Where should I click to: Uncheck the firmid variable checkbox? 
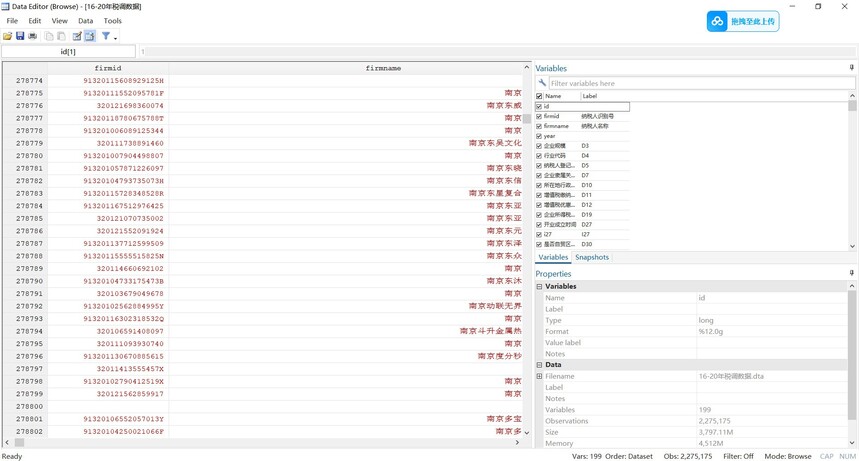[x=539, y=116]
